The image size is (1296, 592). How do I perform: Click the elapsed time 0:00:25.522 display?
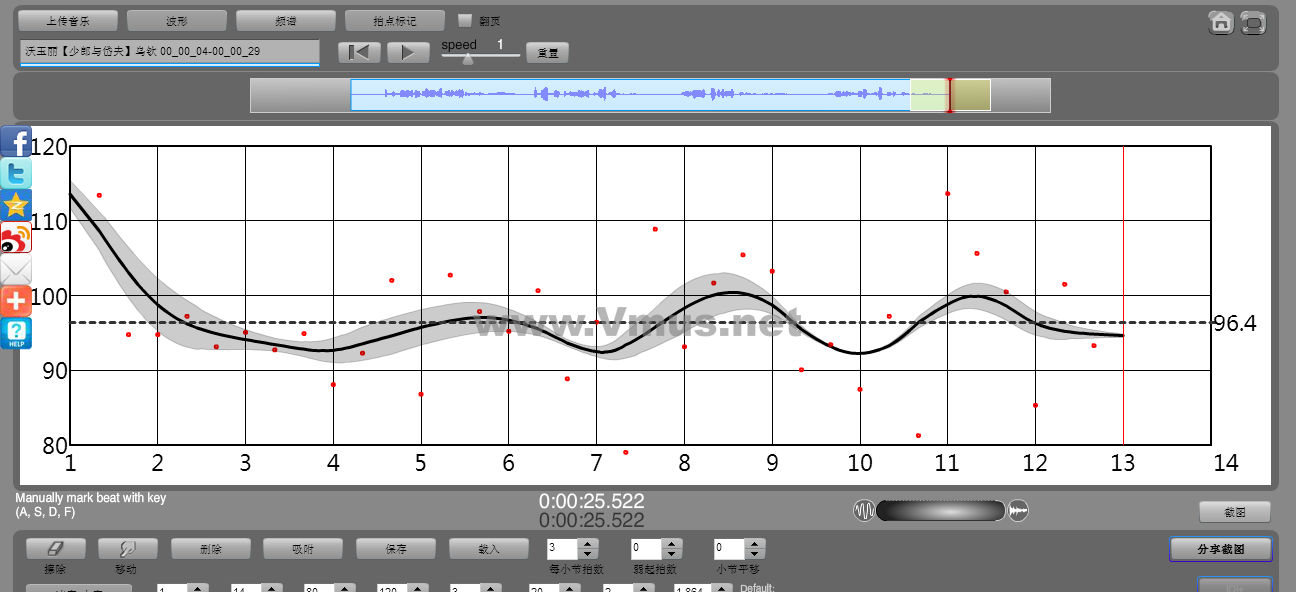[592, 501]
